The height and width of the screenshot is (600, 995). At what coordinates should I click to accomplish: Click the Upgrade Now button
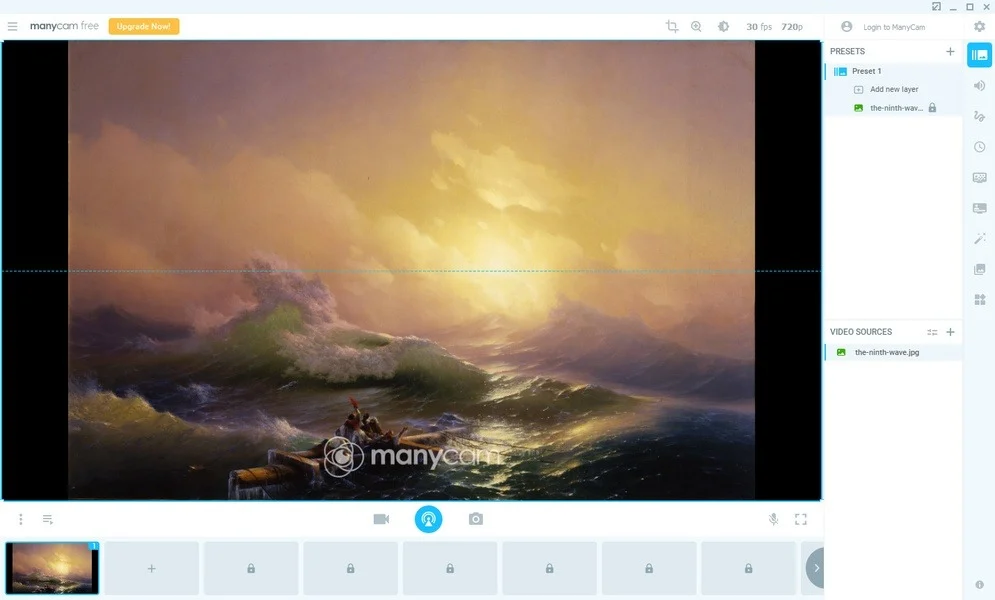(x=143, y=26)
